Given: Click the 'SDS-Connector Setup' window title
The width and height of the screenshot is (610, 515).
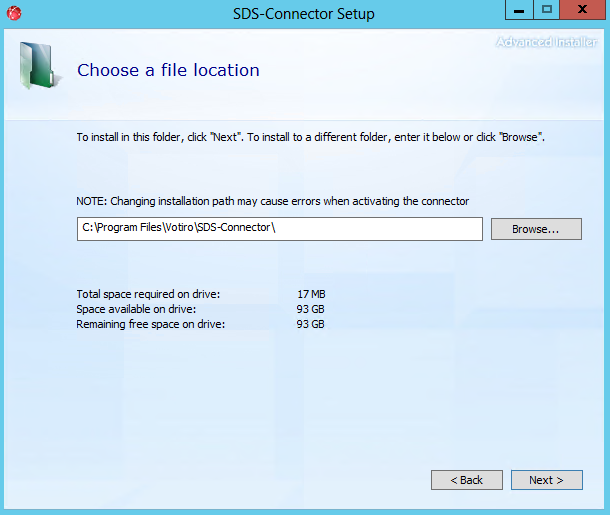Looking at the screenshot, I should [x=304, y=14].
